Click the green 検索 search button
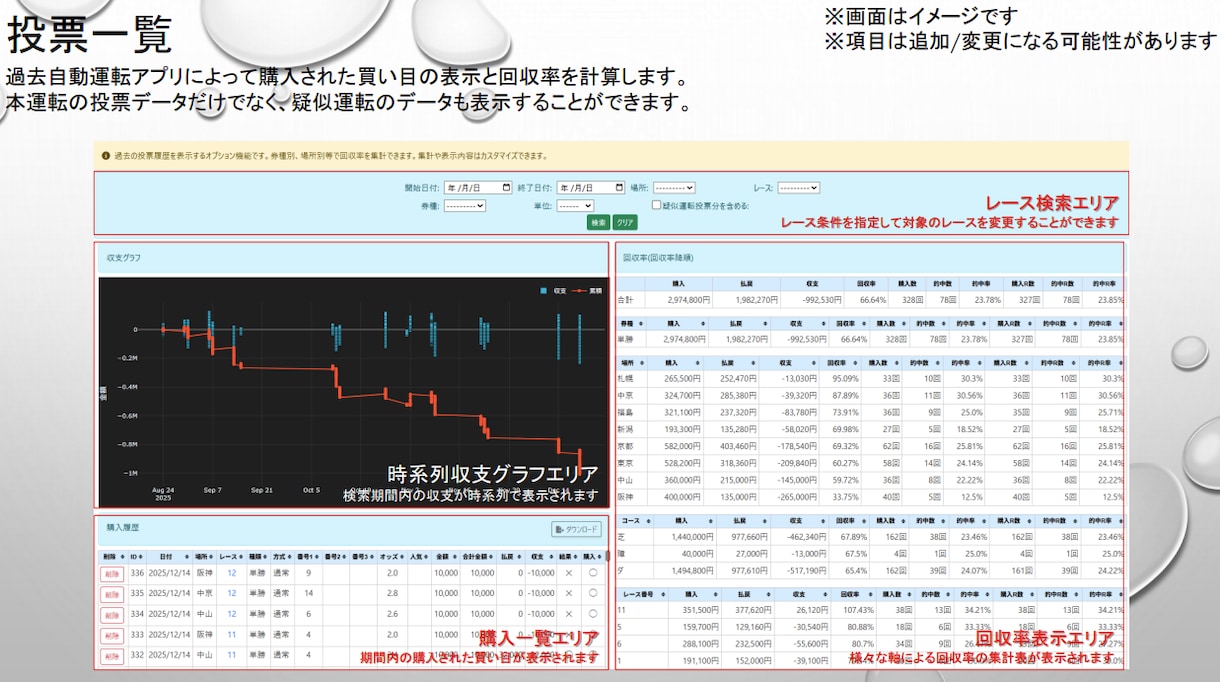This screenshot has height=682, width=1220. [x=598, y=222]
